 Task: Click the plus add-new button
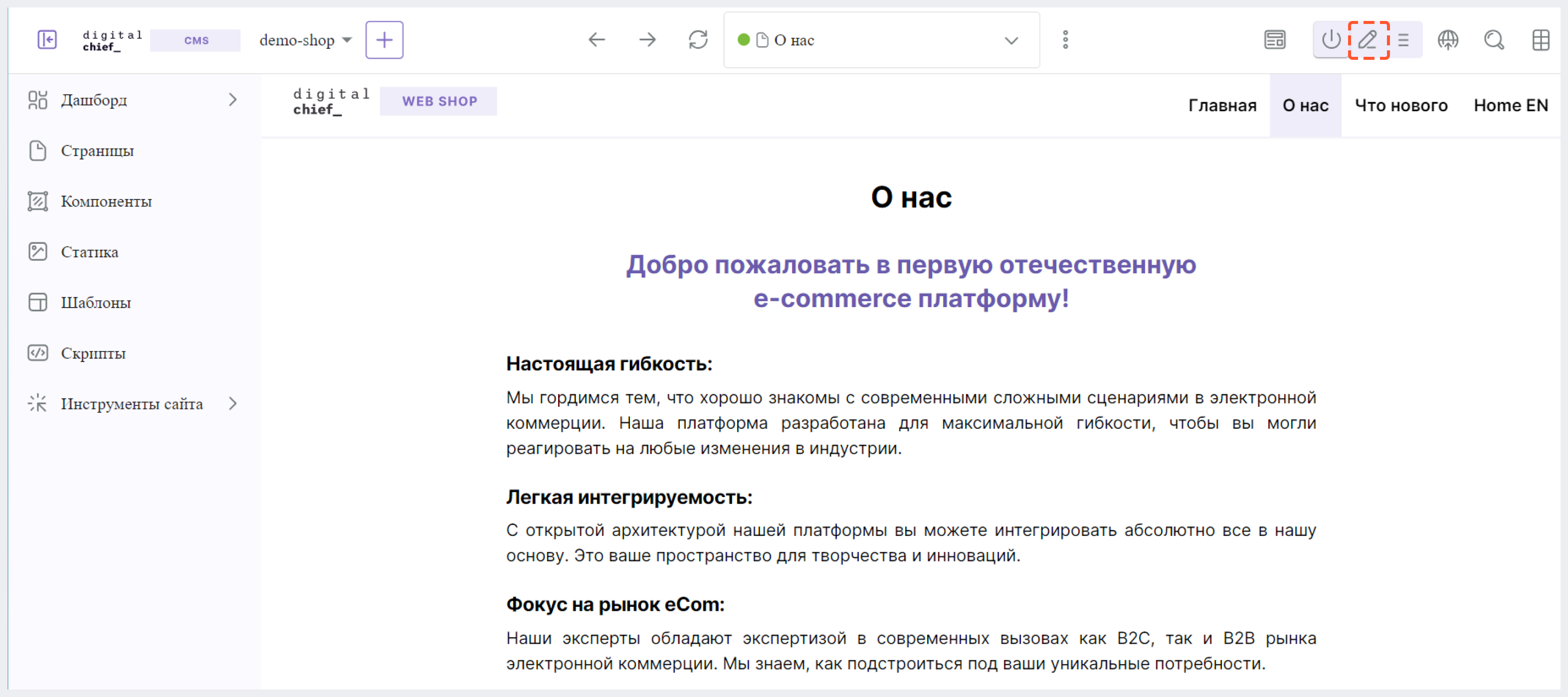pos(384,40)
